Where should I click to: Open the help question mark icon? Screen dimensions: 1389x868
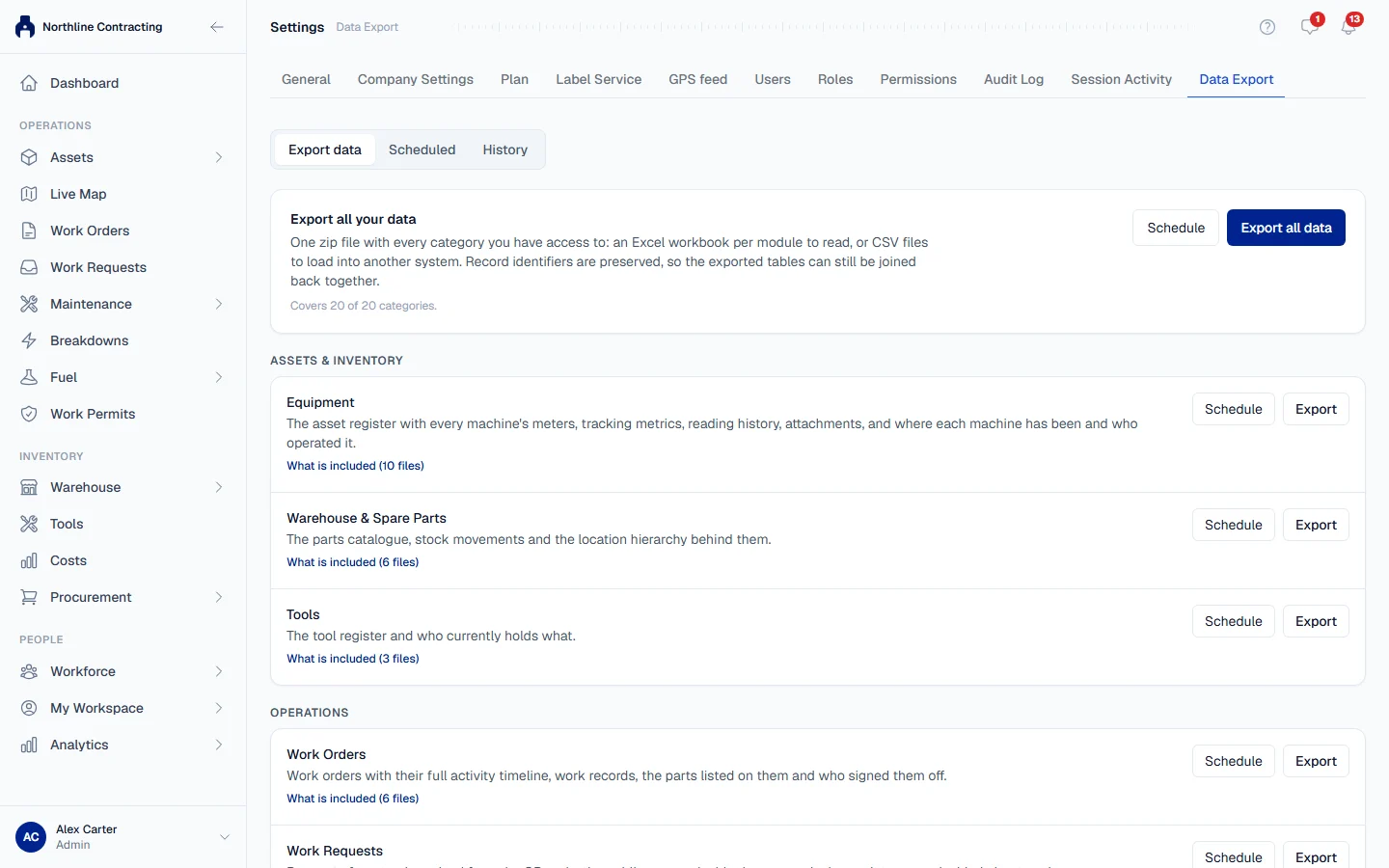coord(1267,27)
